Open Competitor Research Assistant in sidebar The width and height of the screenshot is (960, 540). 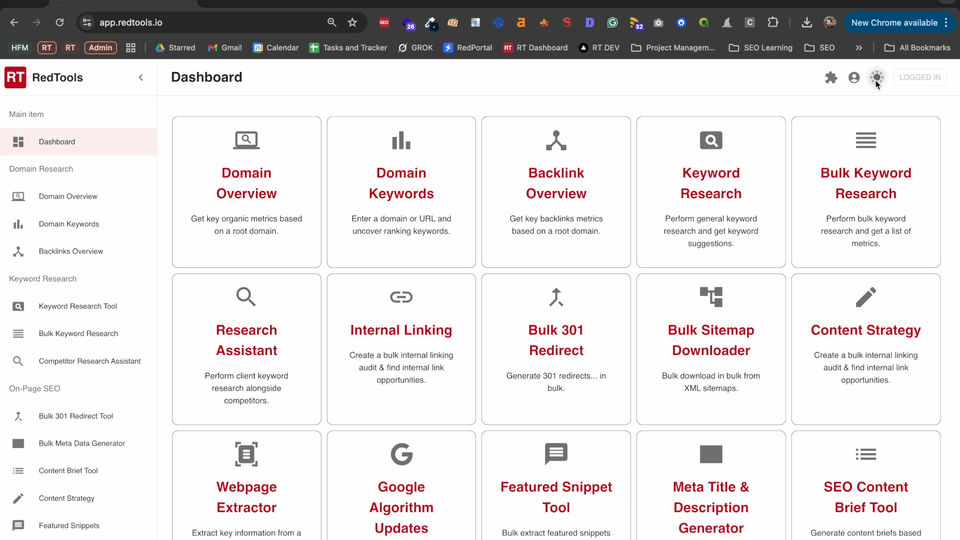point(78,361)
